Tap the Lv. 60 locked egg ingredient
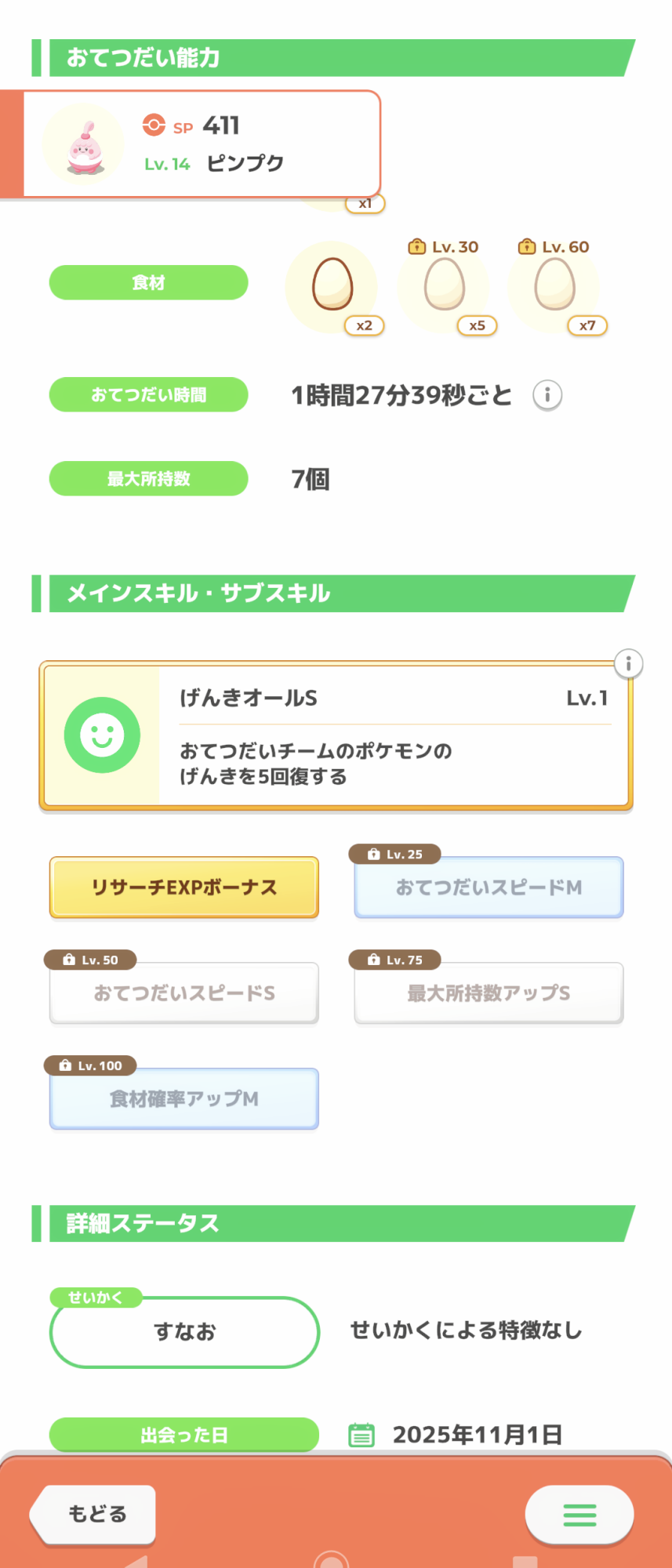This screenshot has height=1568, width=672. (554, 285)
